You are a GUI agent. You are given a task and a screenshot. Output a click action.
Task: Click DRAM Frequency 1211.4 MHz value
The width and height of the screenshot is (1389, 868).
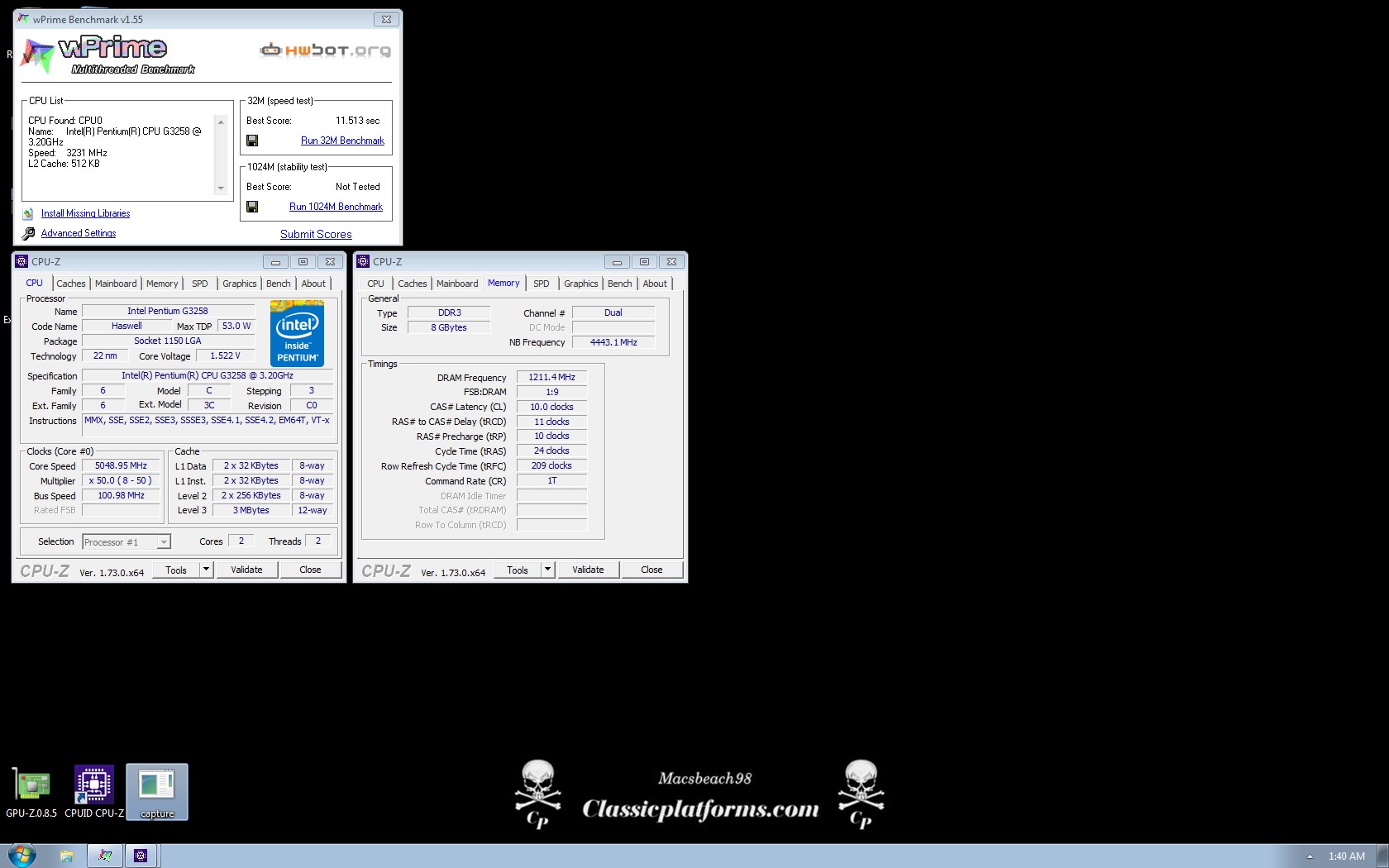click(x=551, y=377)
